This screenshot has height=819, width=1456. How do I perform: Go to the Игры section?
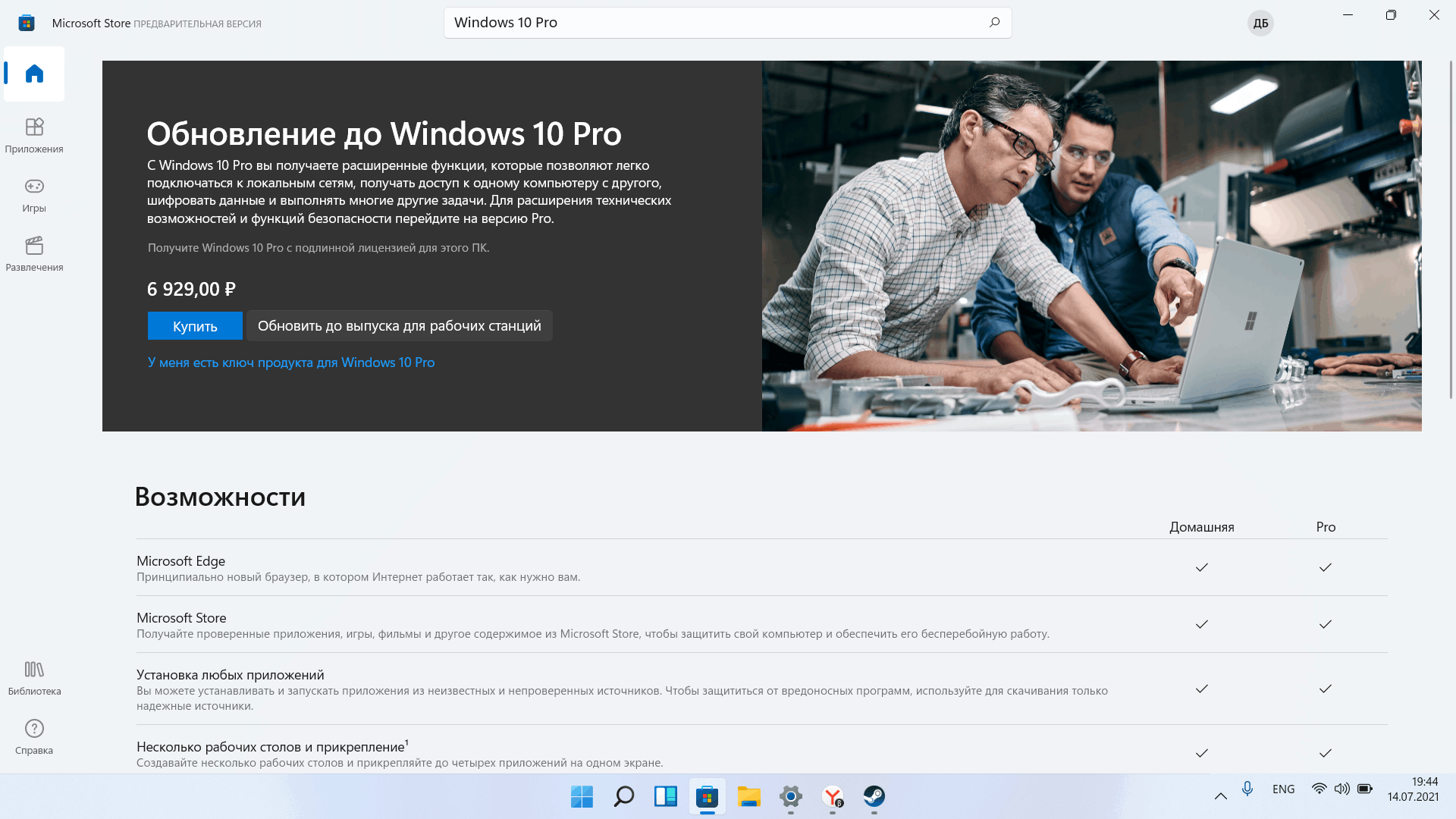tap(34, 195)
